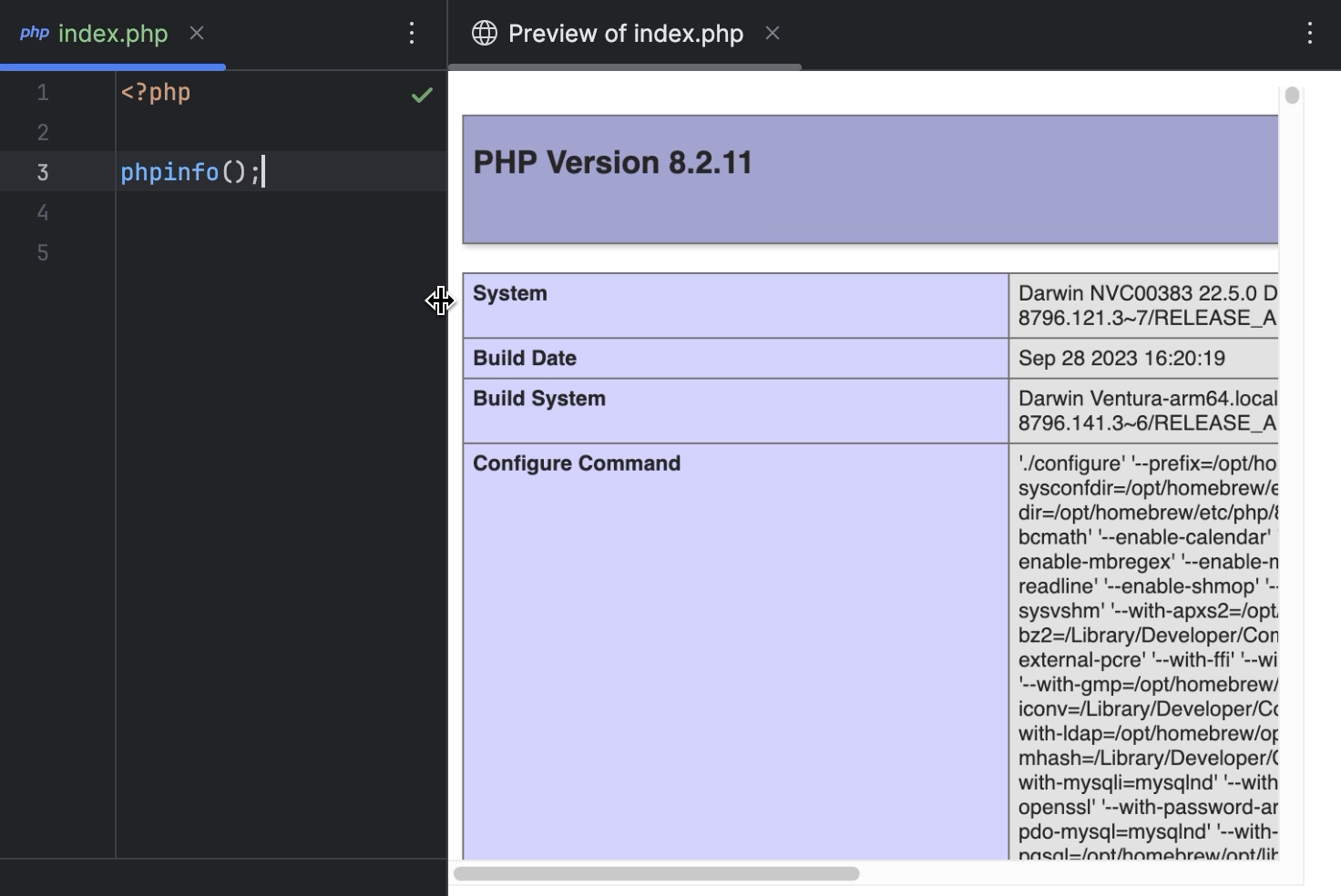Viewport: 1341px width, 896px height.
Task: Click the System row in the info table
Action: 509,293
